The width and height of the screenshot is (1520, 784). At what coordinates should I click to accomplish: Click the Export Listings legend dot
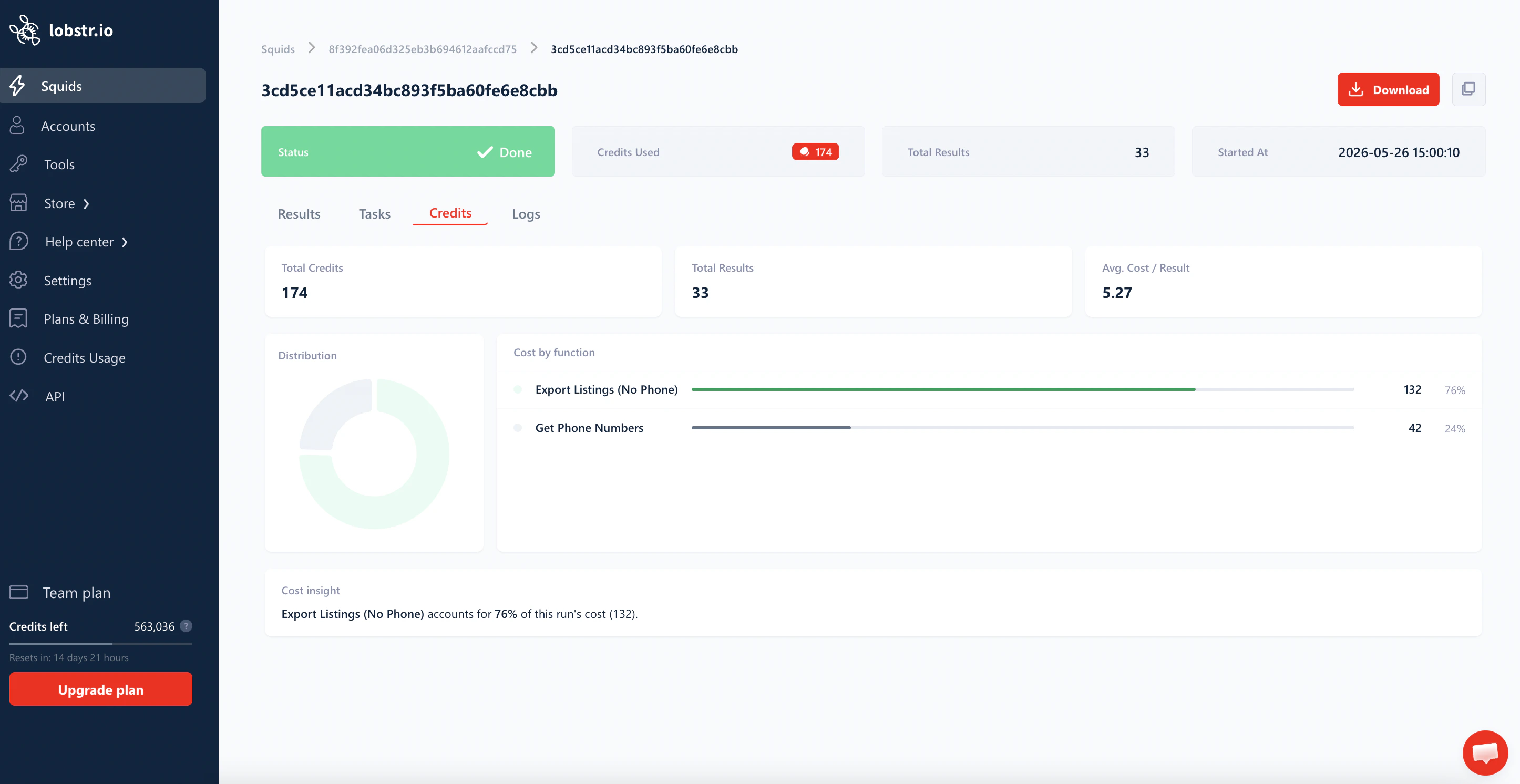pos(518,389)
